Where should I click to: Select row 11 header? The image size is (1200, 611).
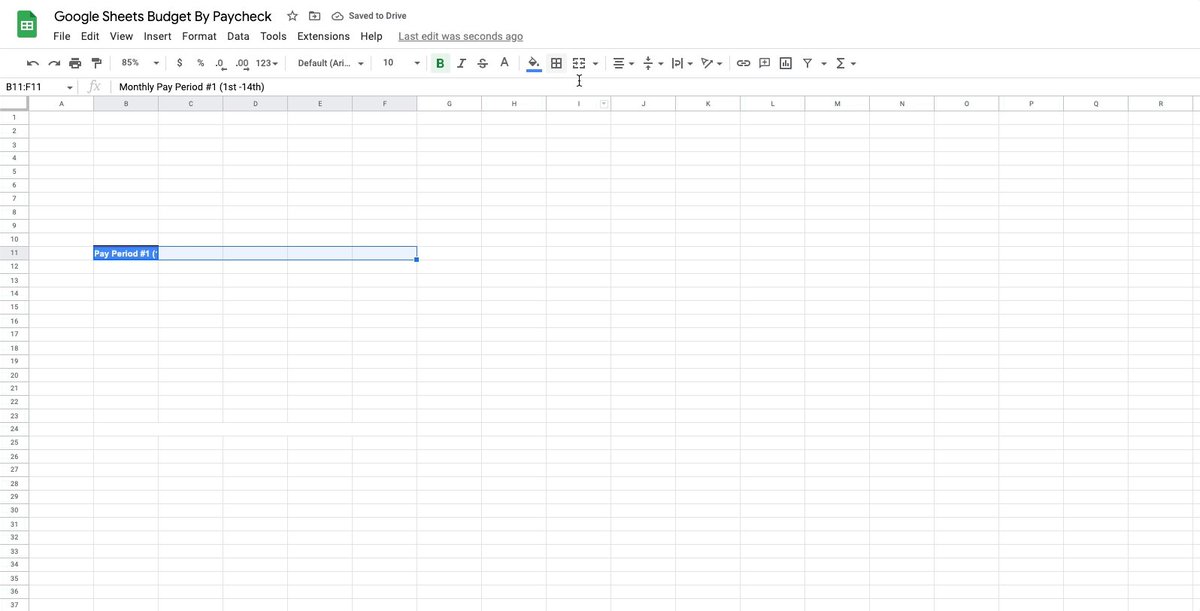(x=14, y=254)
